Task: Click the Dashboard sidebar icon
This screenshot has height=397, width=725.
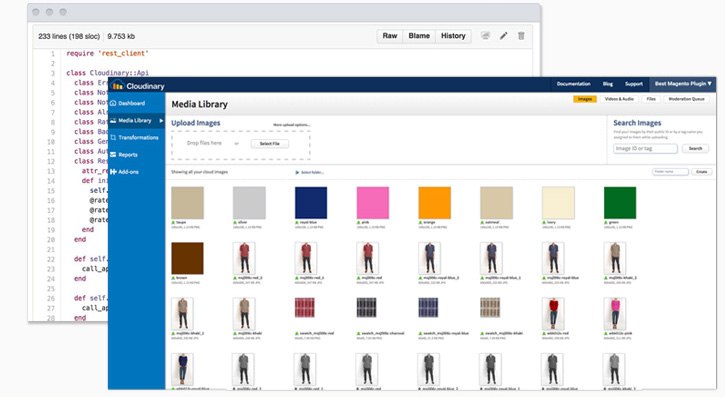Action: (113, 103)
